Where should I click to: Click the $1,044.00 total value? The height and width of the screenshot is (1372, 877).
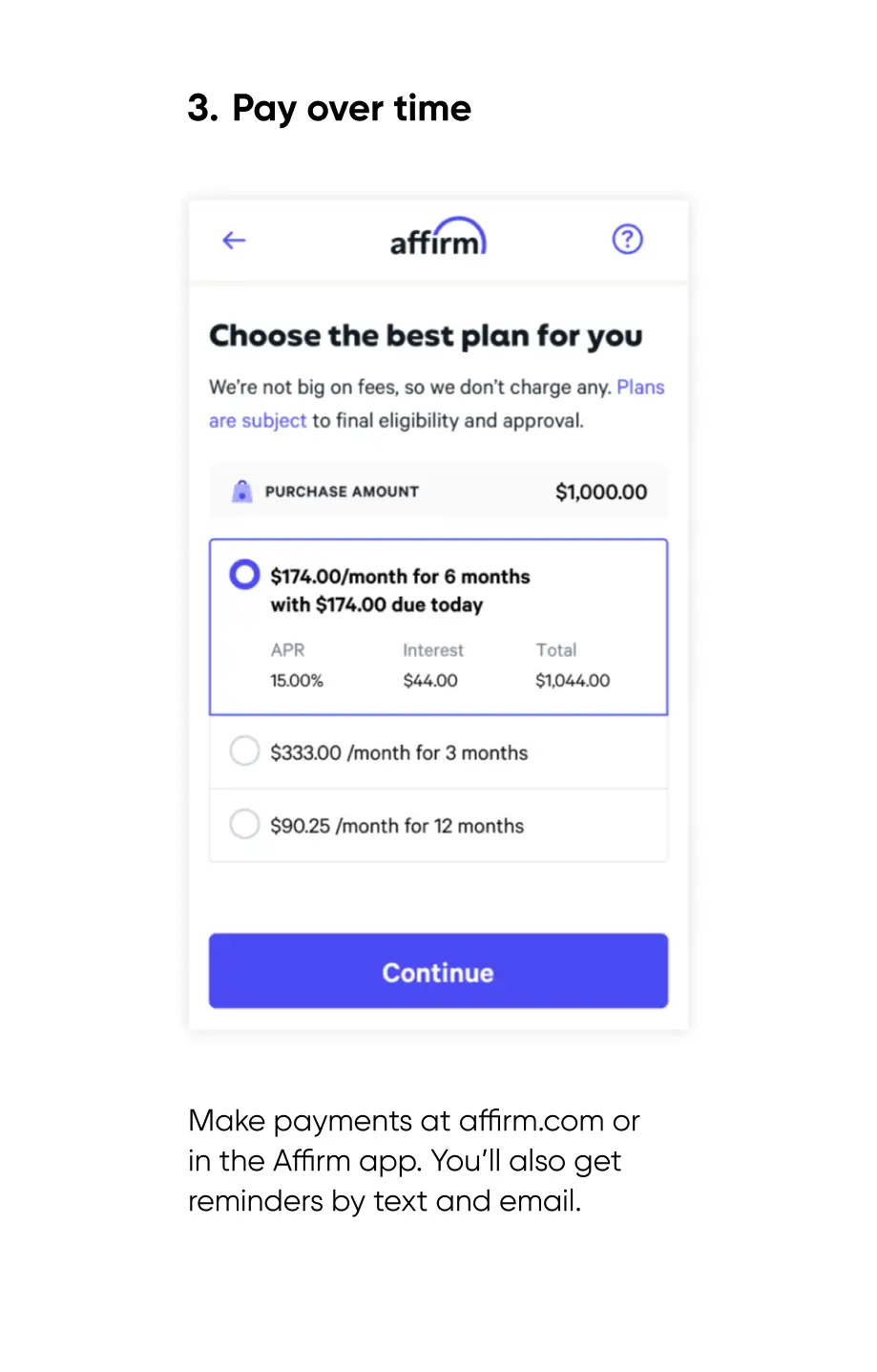[573, 681]
